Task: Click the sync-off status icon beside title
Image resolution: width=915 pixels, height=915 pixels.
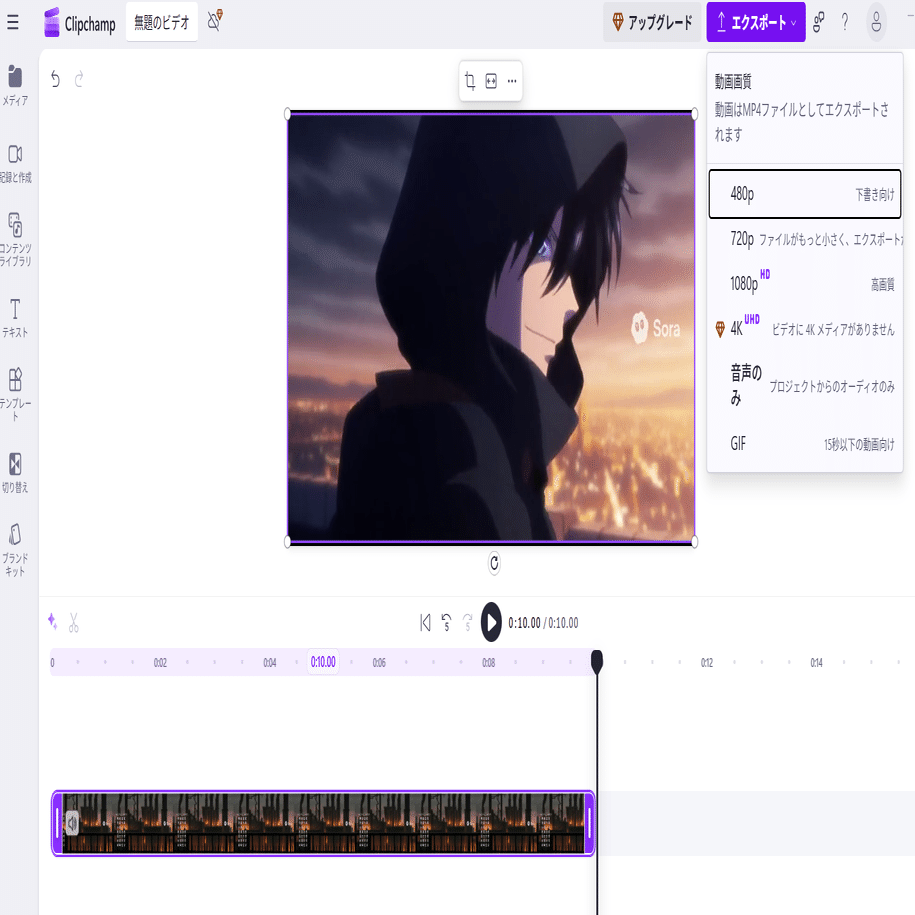Action: pyautogui.click(x=215, y=21)
